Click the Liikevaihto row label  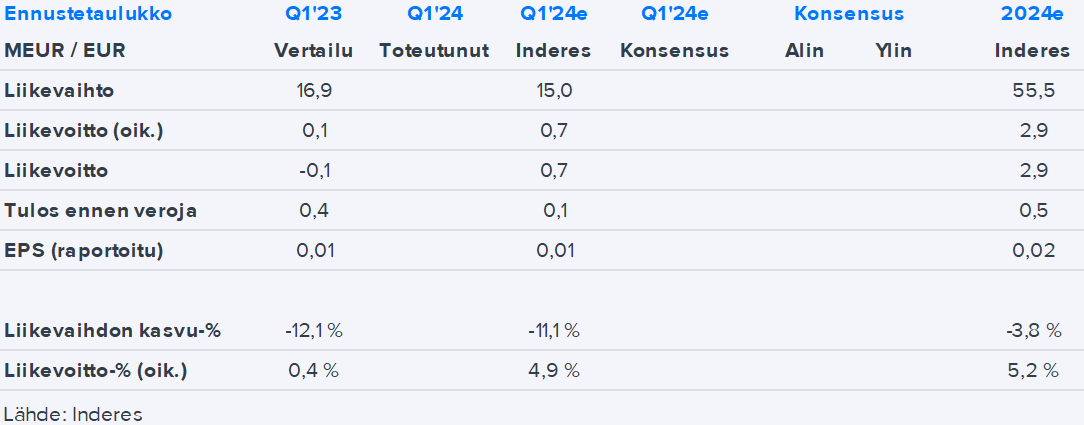(x=59, y=91)
